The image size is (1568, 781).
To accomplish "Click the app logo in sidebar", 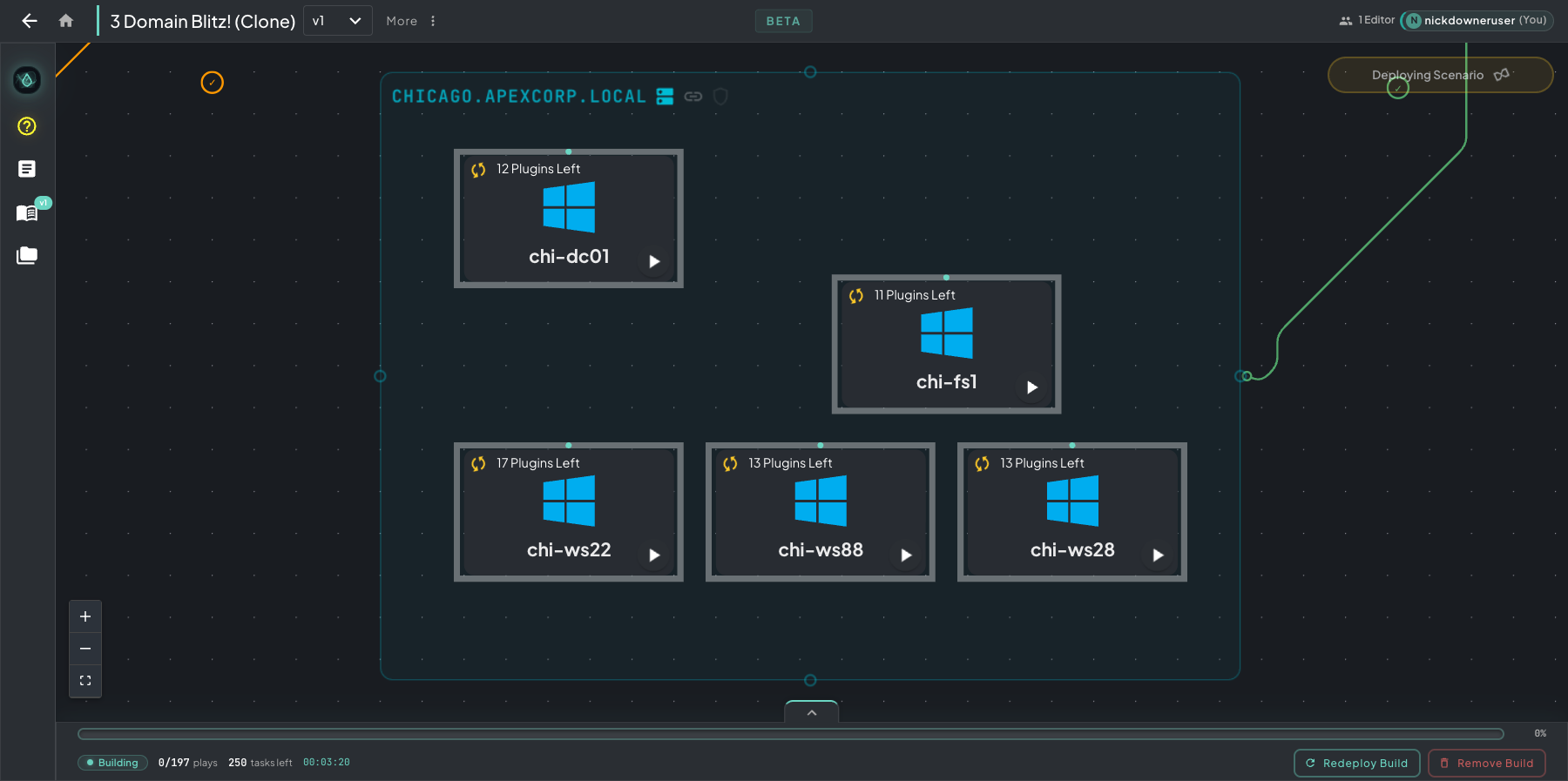I will tap(27, 80).
